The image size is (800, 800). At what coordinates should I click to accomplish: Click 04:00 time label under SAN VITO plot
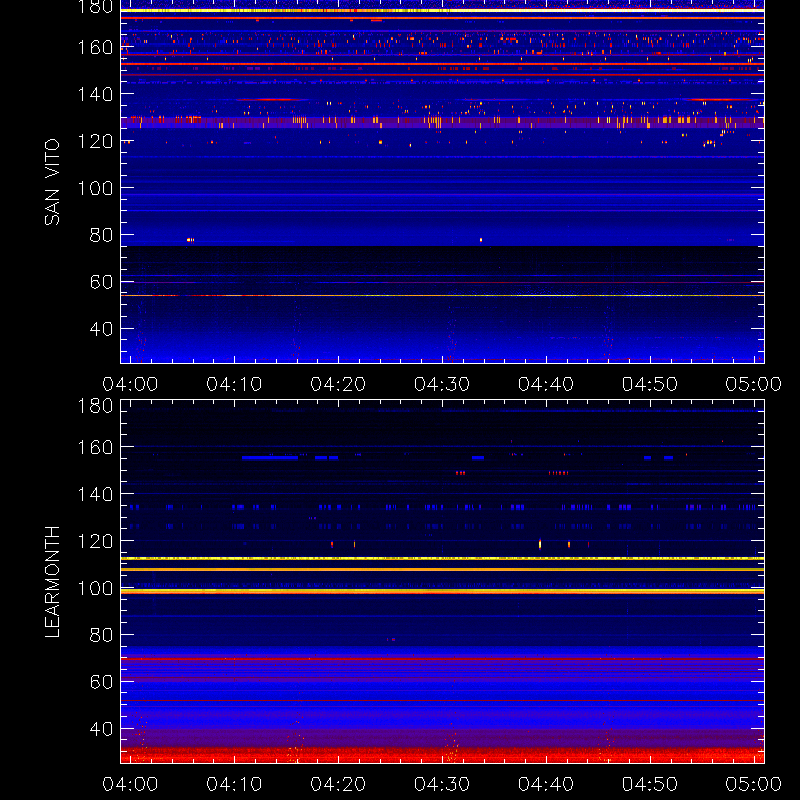130,384
